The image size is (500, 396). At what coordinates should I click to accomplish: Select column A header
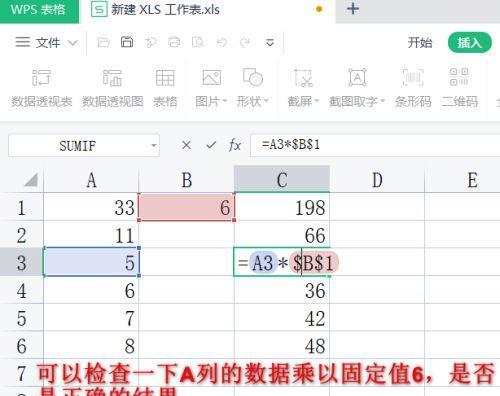click(x=91, y=180)
